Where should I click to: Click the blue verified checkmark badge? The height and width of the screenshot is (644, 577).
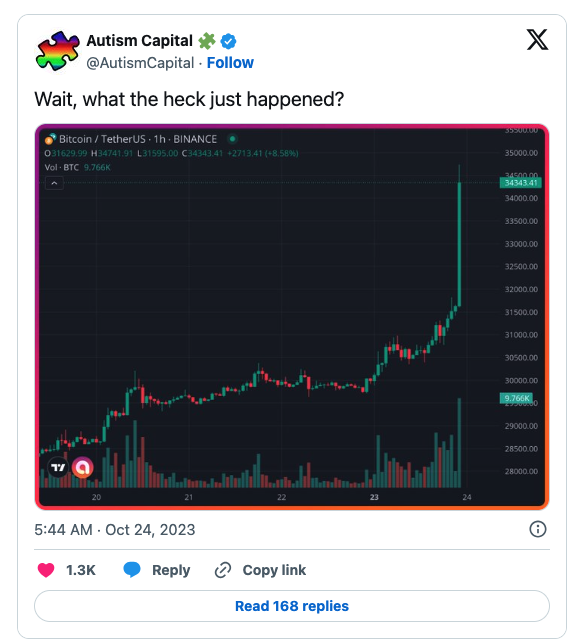click(x=228, y=41)
